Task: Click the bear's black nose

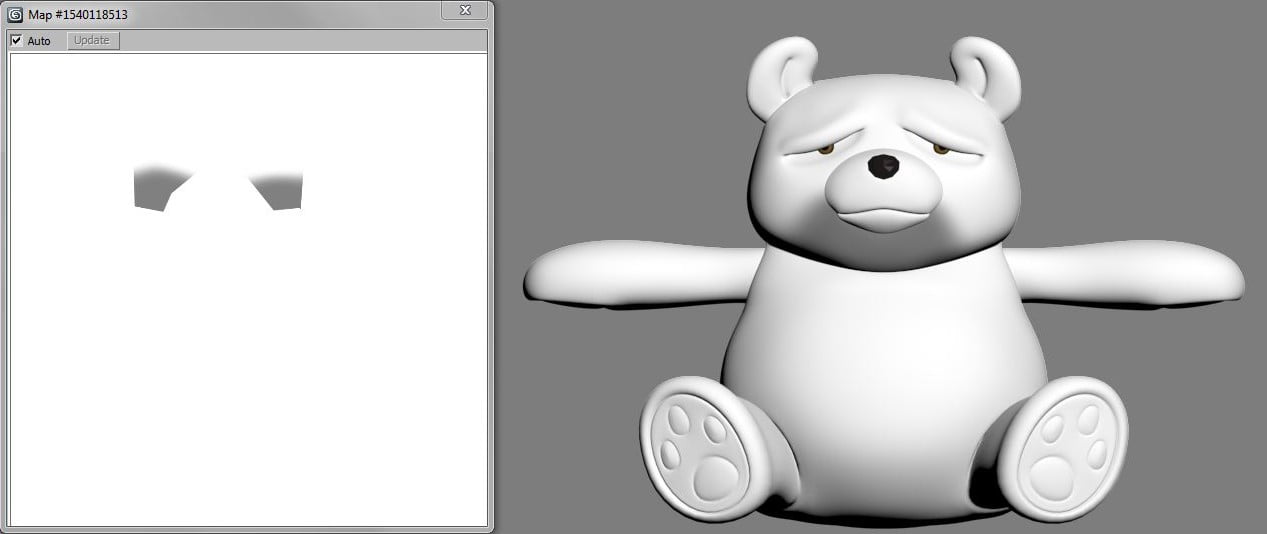Action: (882, 167)
